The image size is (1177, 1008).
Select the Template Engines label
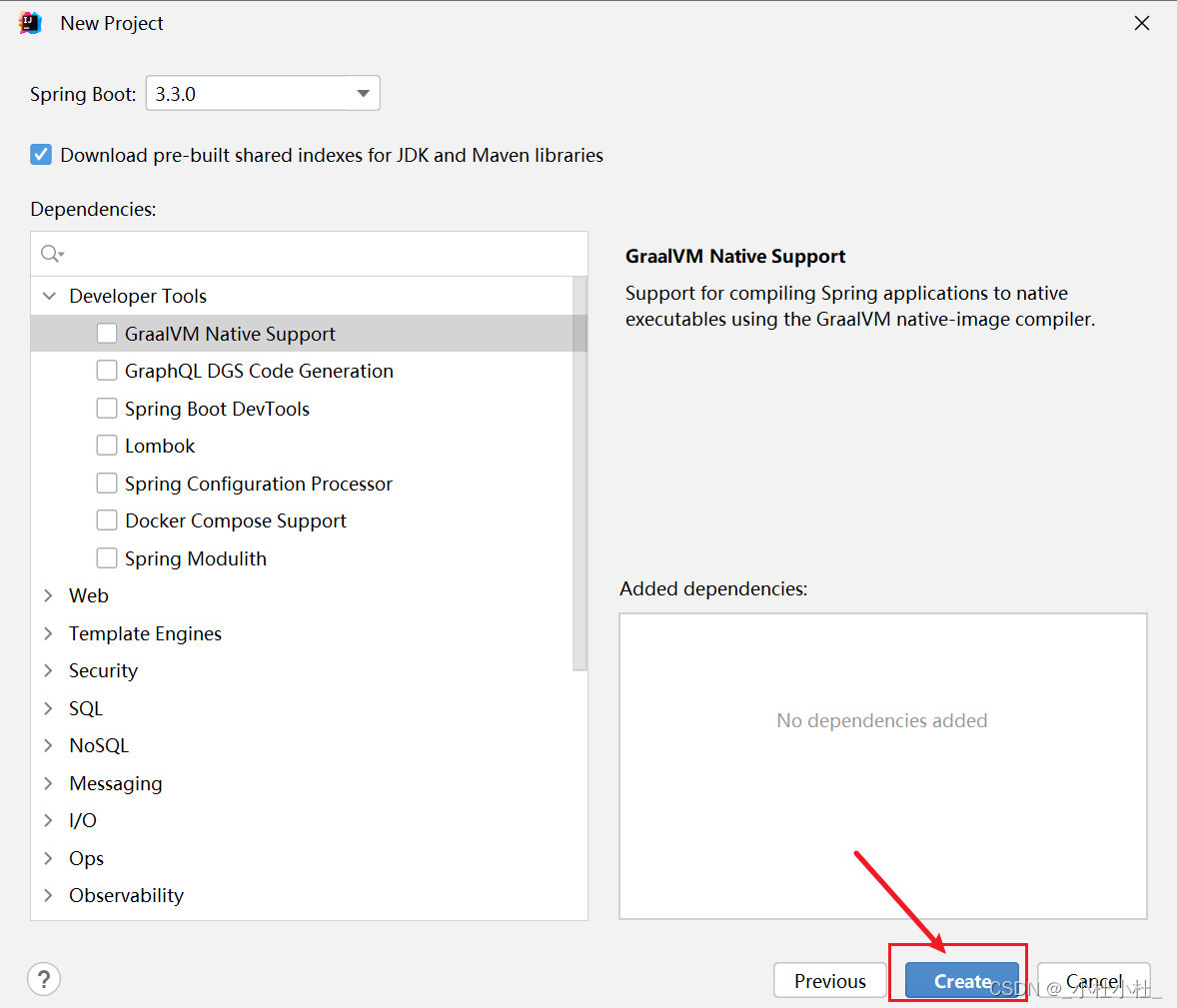145,633
